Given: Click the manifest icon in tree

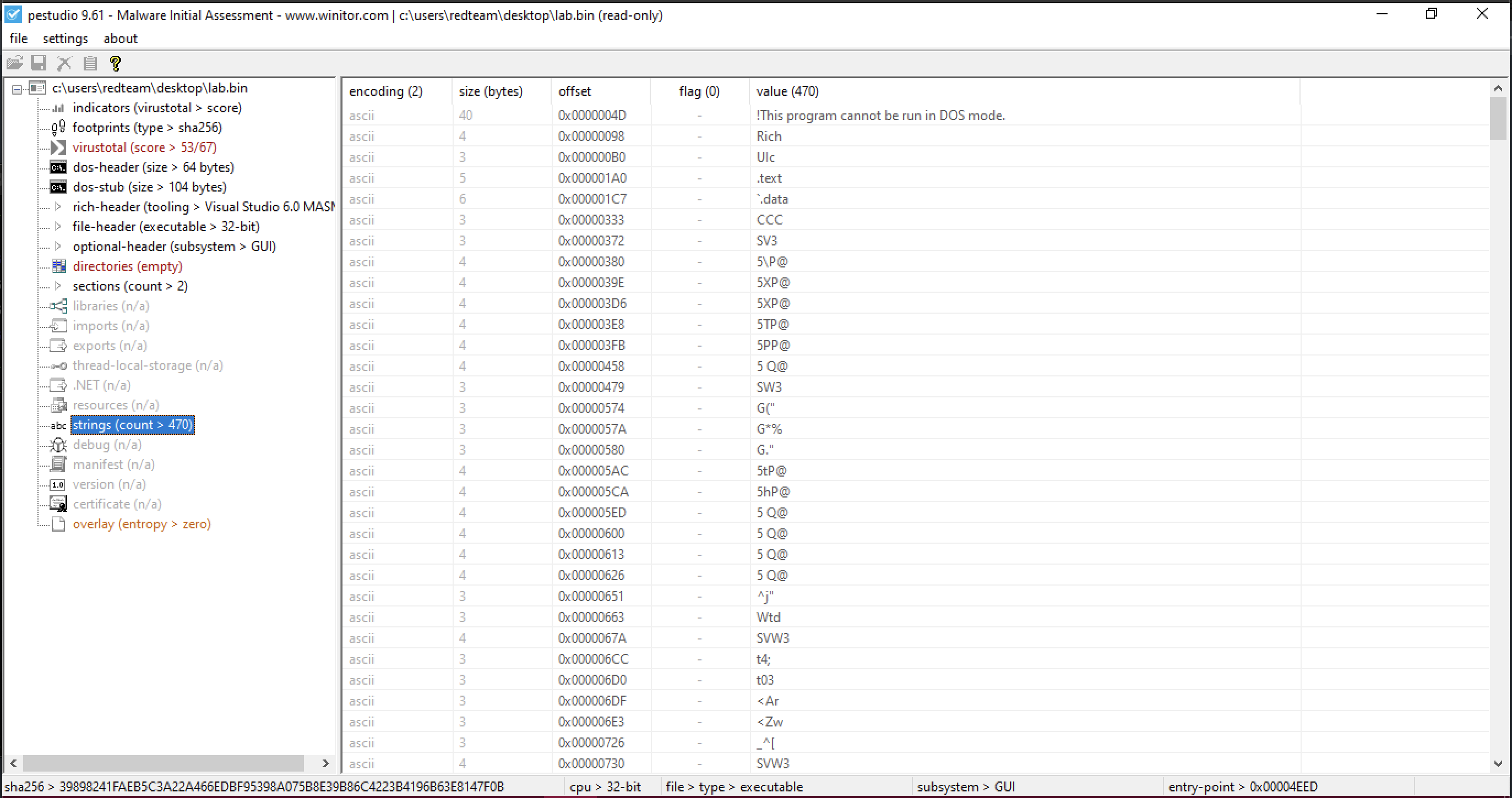Looking at the screenshot, I should [58, 464].
